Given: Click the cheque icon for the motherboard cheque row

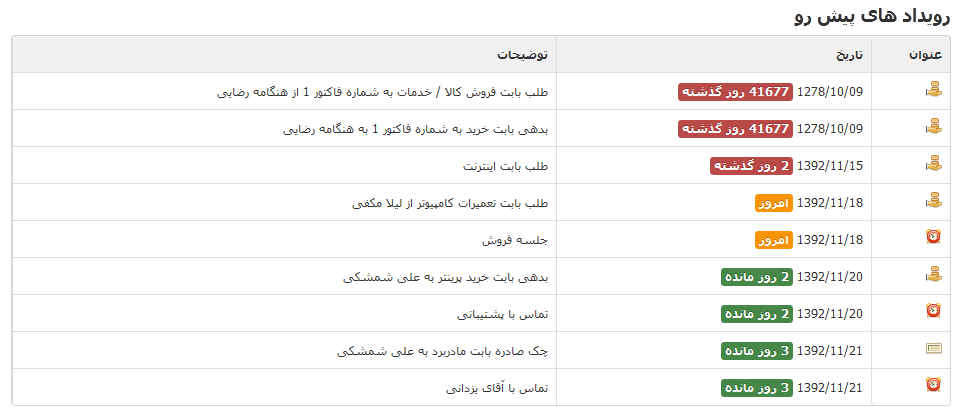Looking at the screenshot, I should tap(933, 349).
